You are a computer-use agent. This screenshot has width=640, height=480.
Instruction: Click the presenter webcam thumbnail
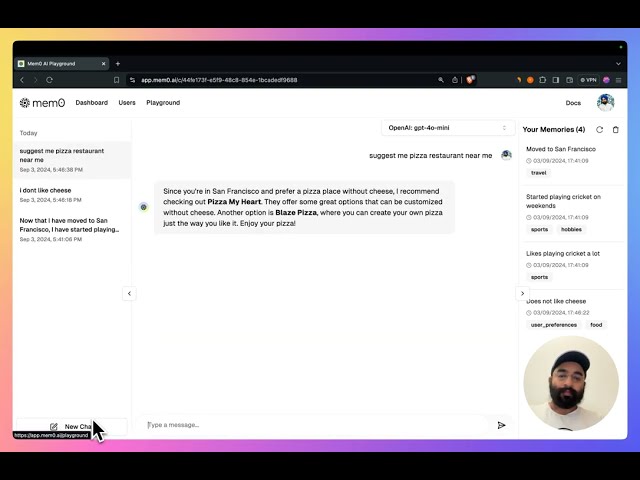click(x=571, y=383)
